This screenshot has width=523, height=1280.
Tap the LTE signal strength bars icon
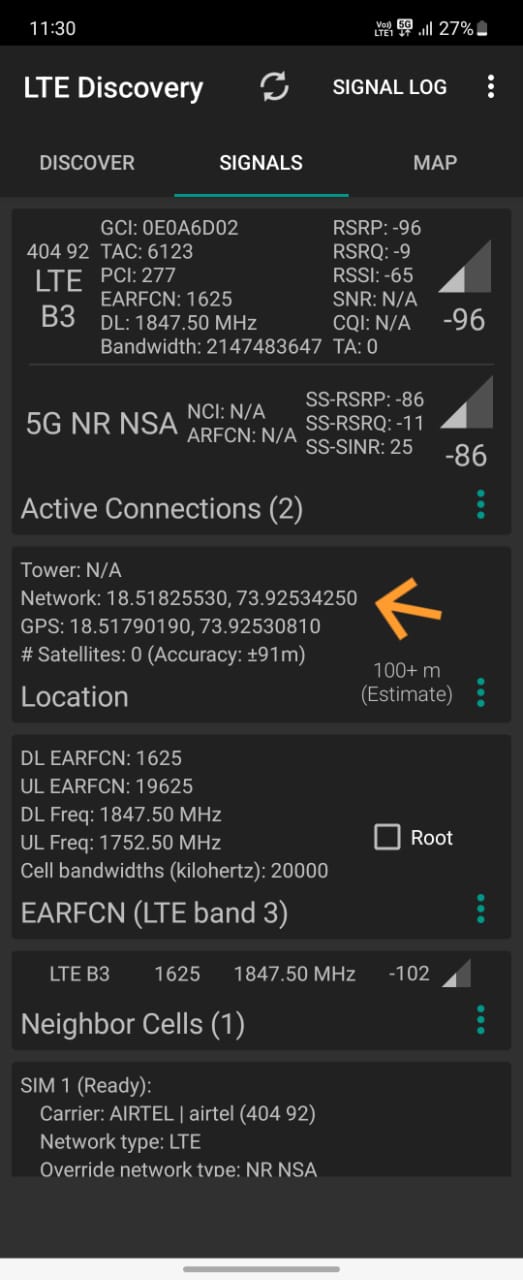(x=466, y=268)
